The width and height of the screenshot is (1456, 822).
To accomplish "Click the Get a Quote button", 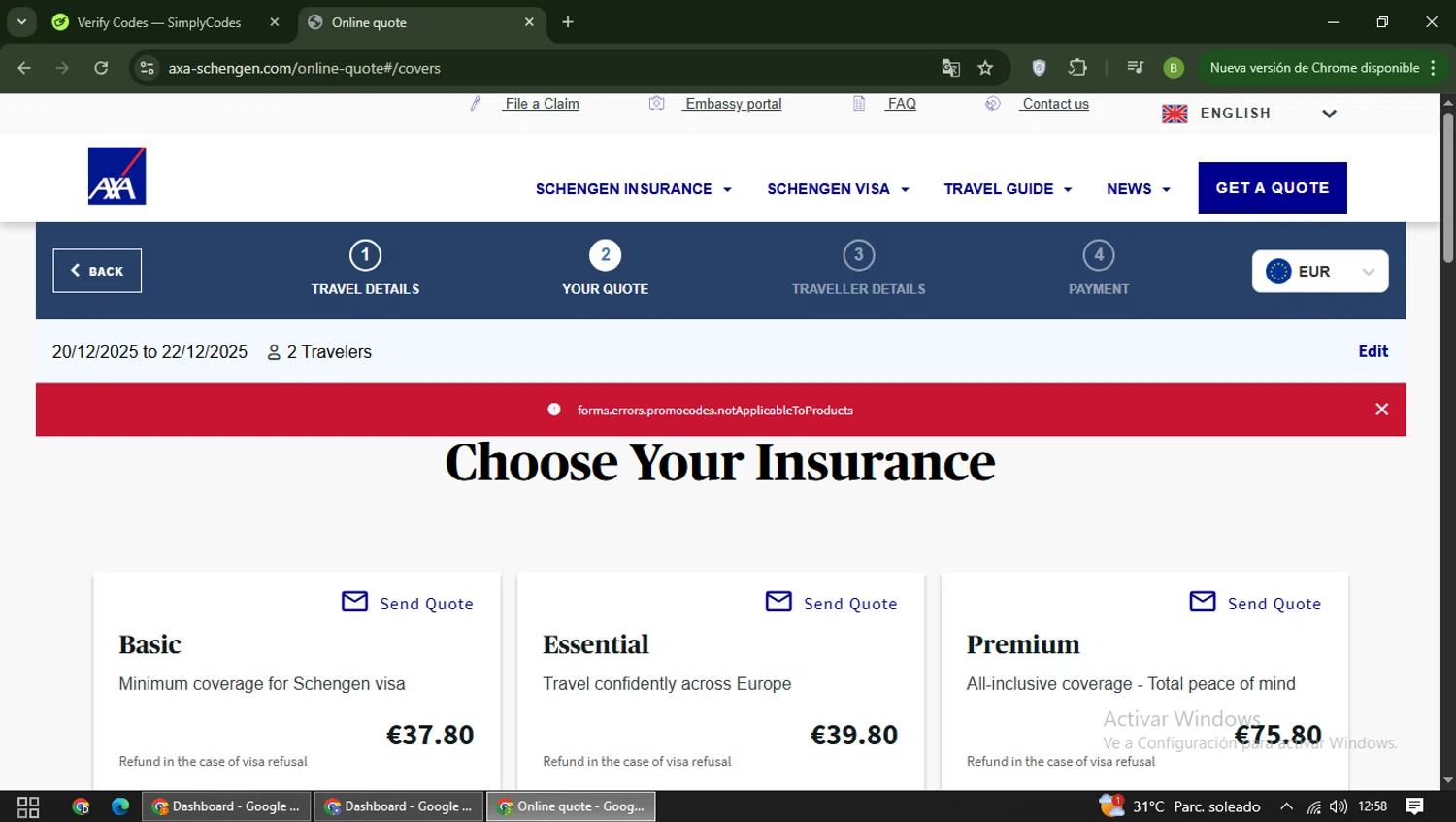I will (x=1273, y=187).
